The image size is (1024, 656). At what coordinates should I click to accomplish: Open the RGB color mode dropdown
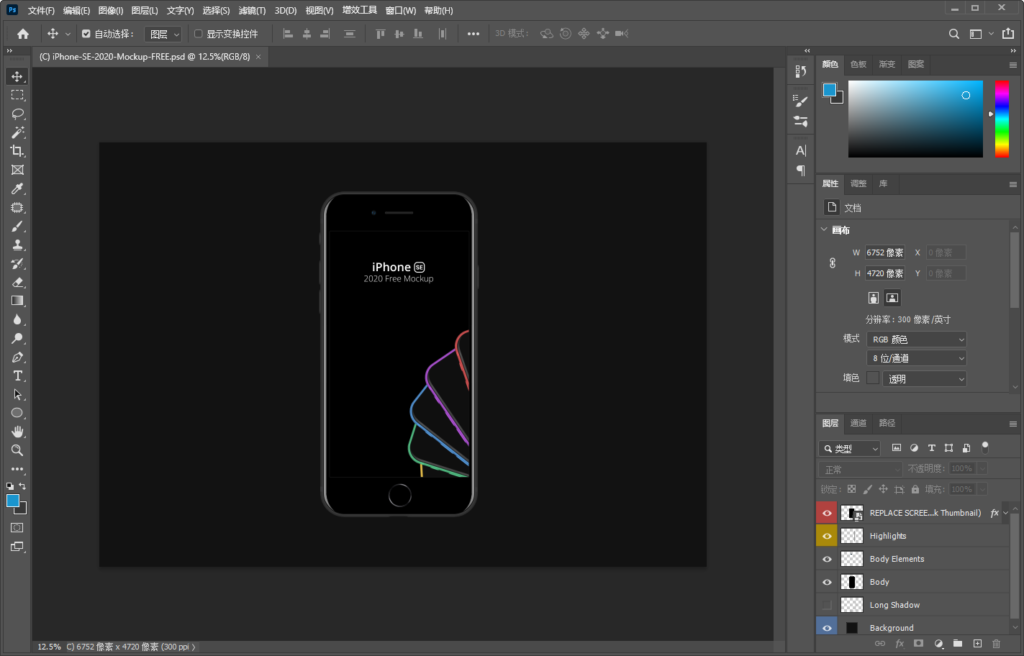pyautogui.click(x=916, y=339)
